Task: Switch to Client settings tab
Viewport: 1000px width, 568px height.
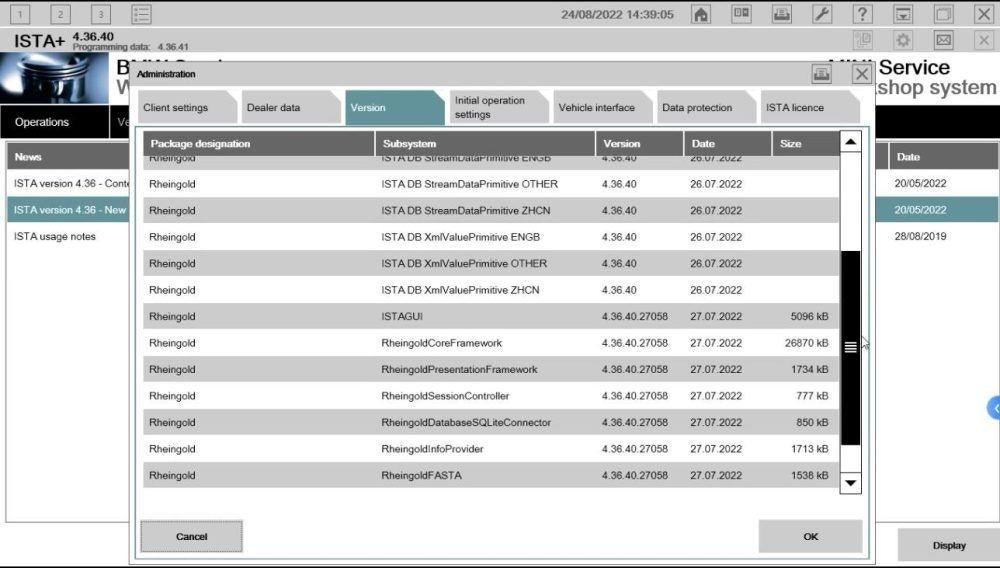Action: 187,107
